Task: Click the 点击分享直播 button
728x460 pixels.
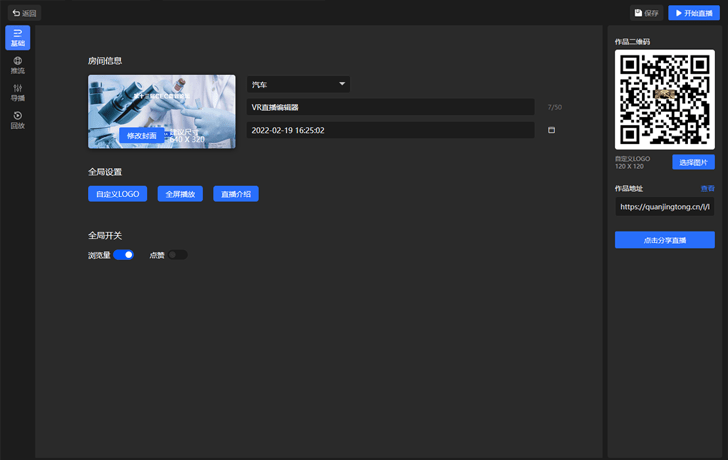Action: coord(664,240)
